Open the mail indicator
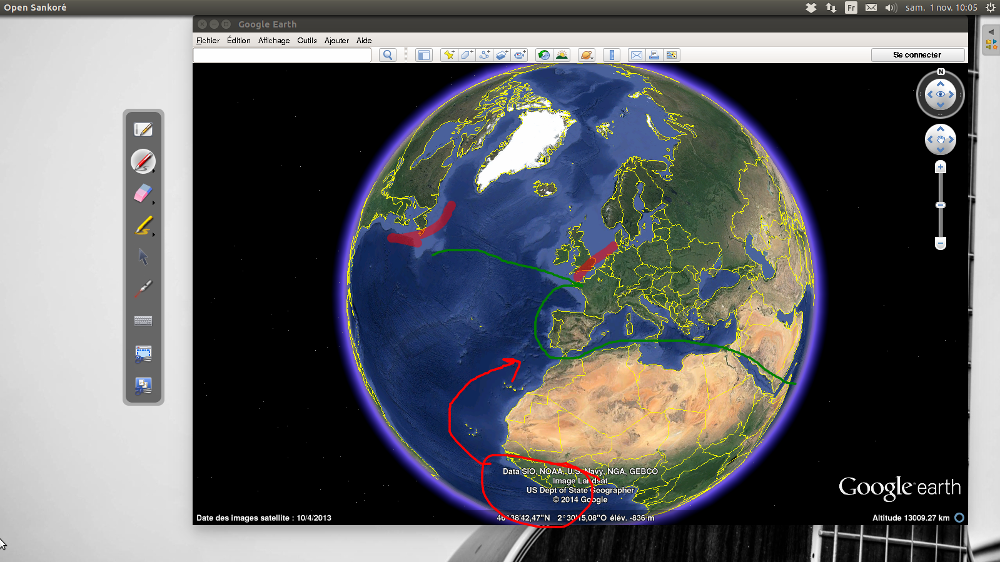The width and height of the screenshot is (1000, 562). tap(871, 8)
